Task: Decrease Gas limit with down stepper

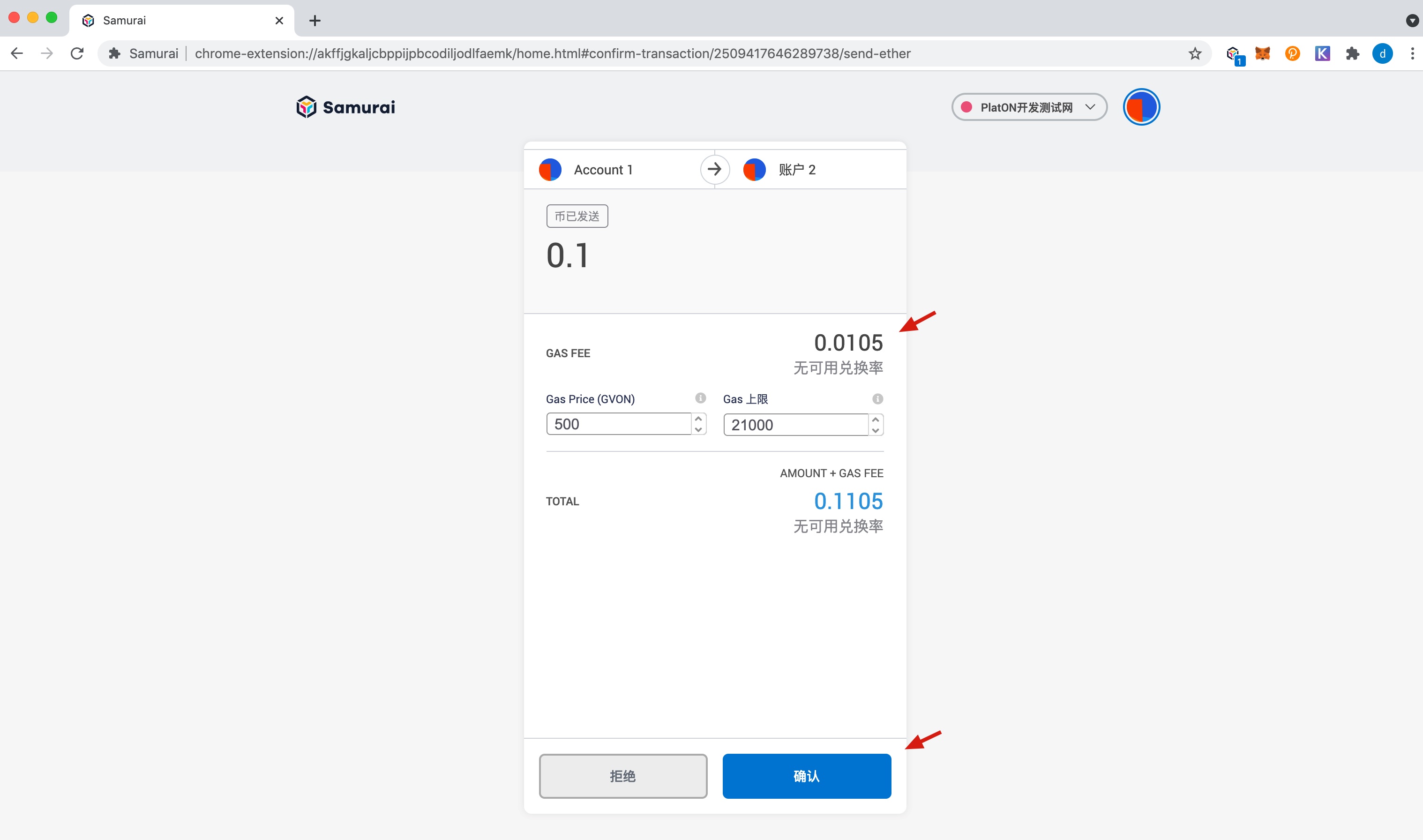Action: point(876,430)
